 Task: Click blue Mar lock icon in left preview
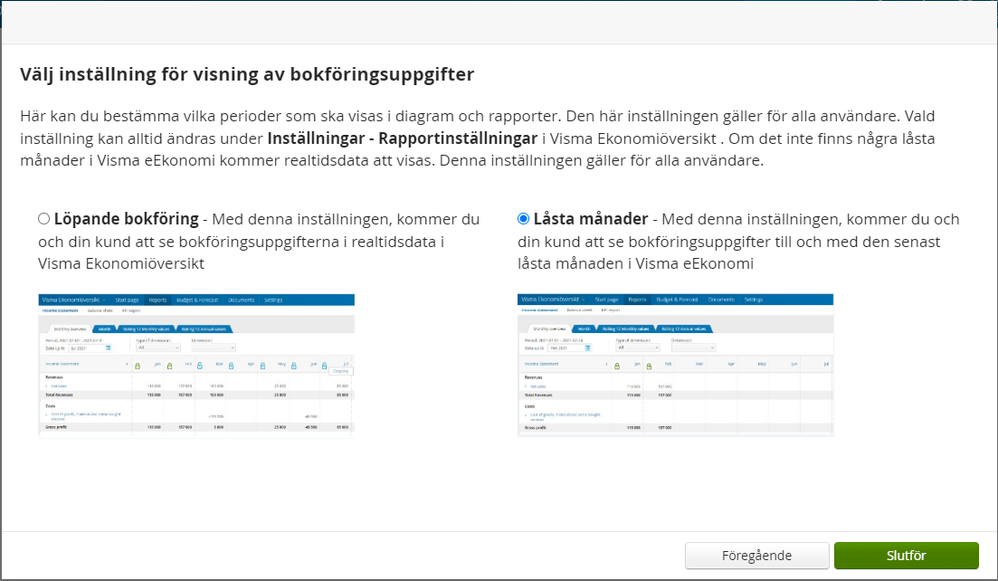[x=200, y=367]
